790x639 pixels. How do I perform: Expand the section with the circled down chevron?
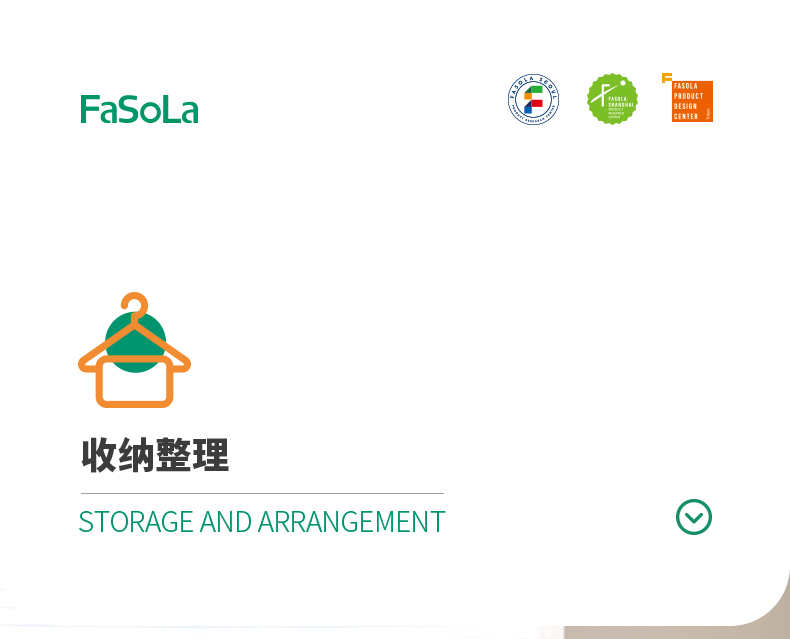tap(694, 517)
